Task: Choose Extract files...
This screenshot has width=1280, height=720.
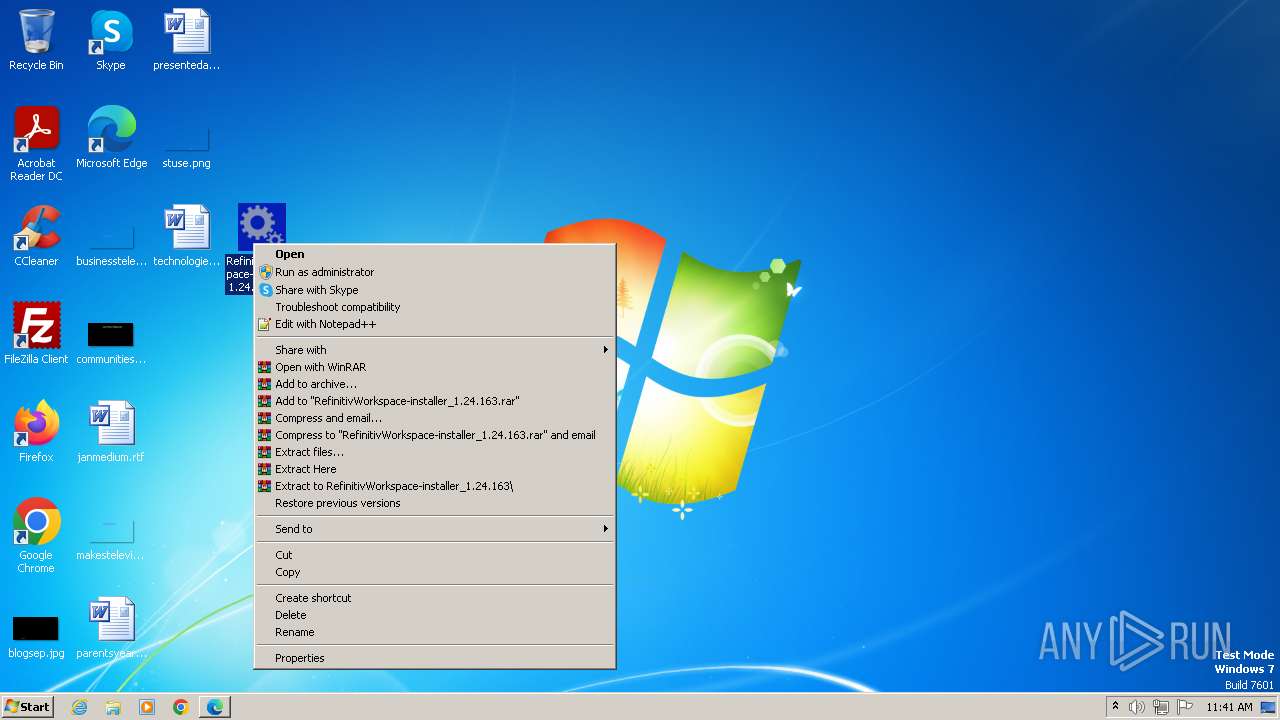Action: [435, 452]
